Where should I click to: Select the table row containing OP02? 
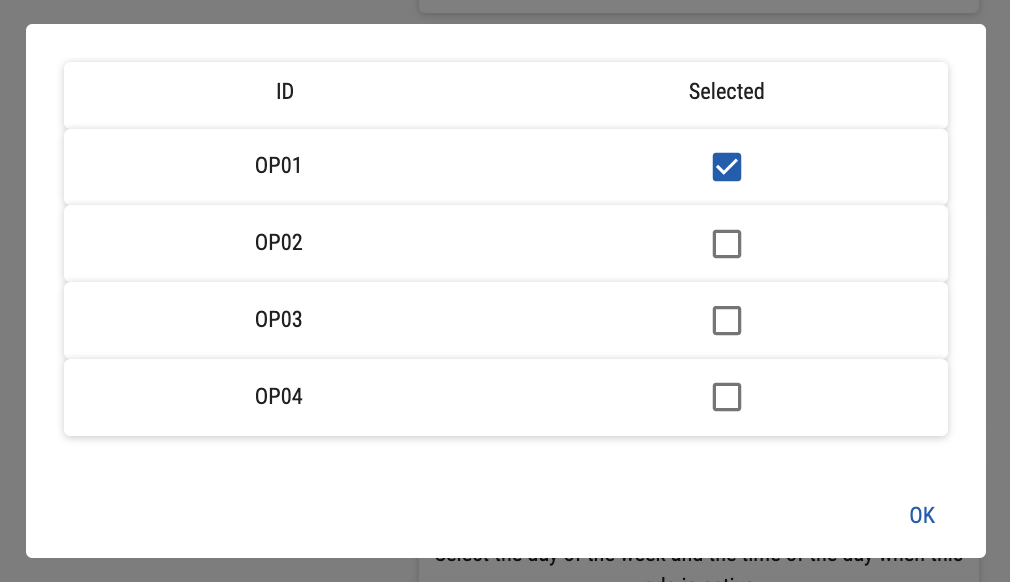tap(500, 244)
